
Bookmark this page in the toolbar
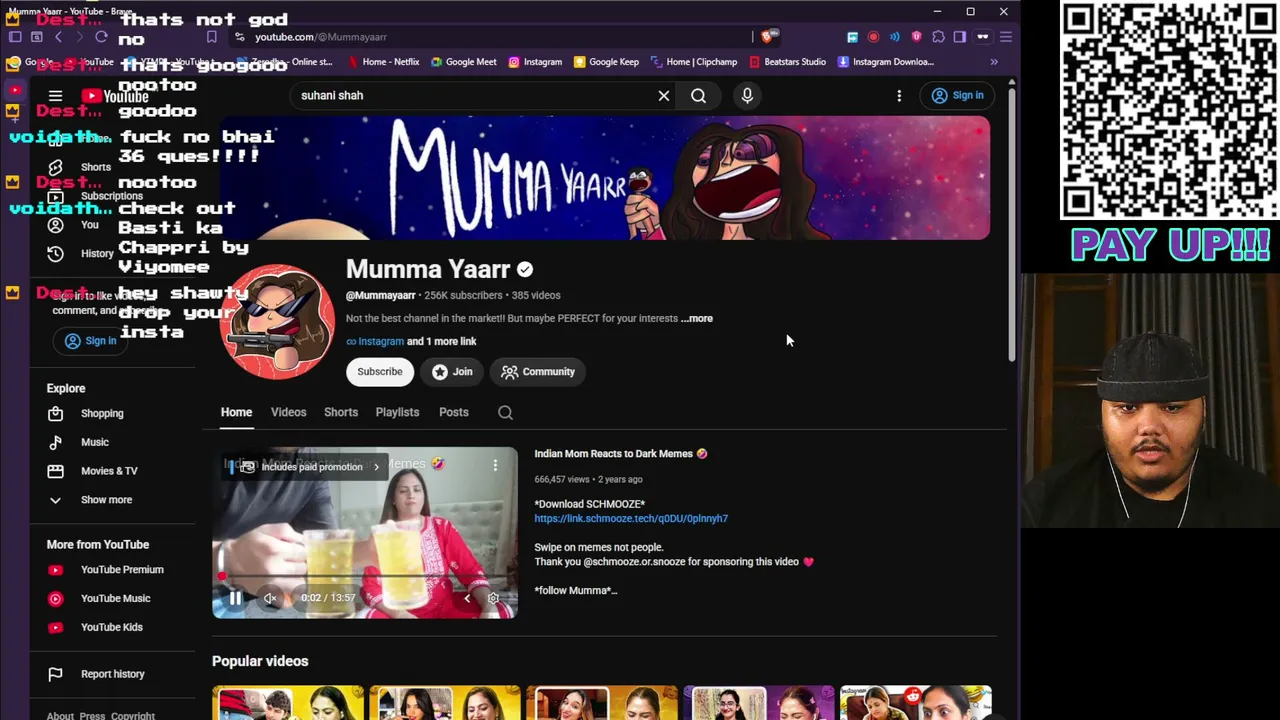(211, 37)
